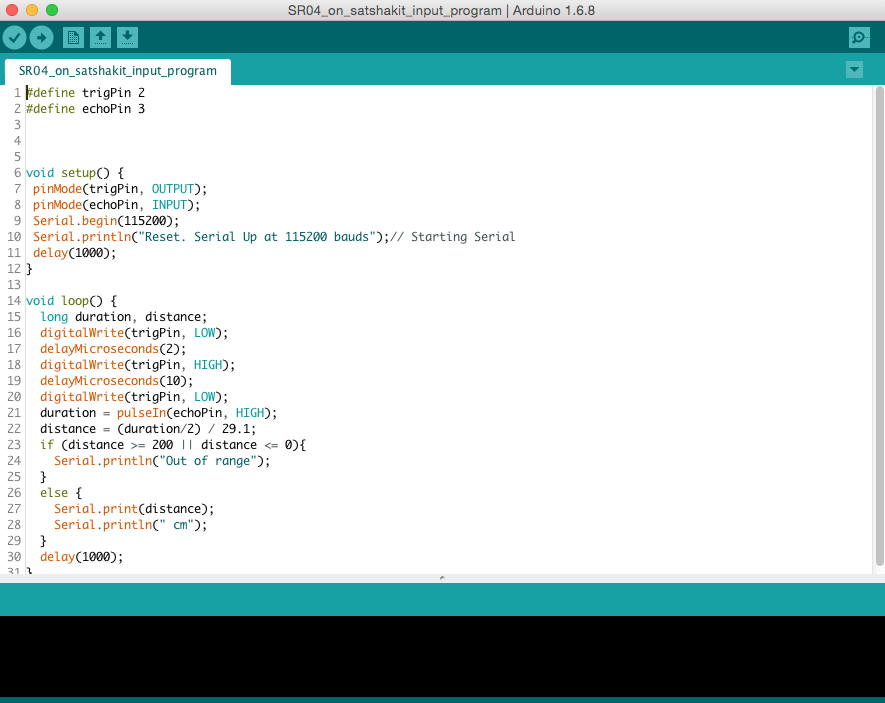Click the '#define echoPin 3' line
This screenshot has height=703, width=885.
click(x=86, y=108)
